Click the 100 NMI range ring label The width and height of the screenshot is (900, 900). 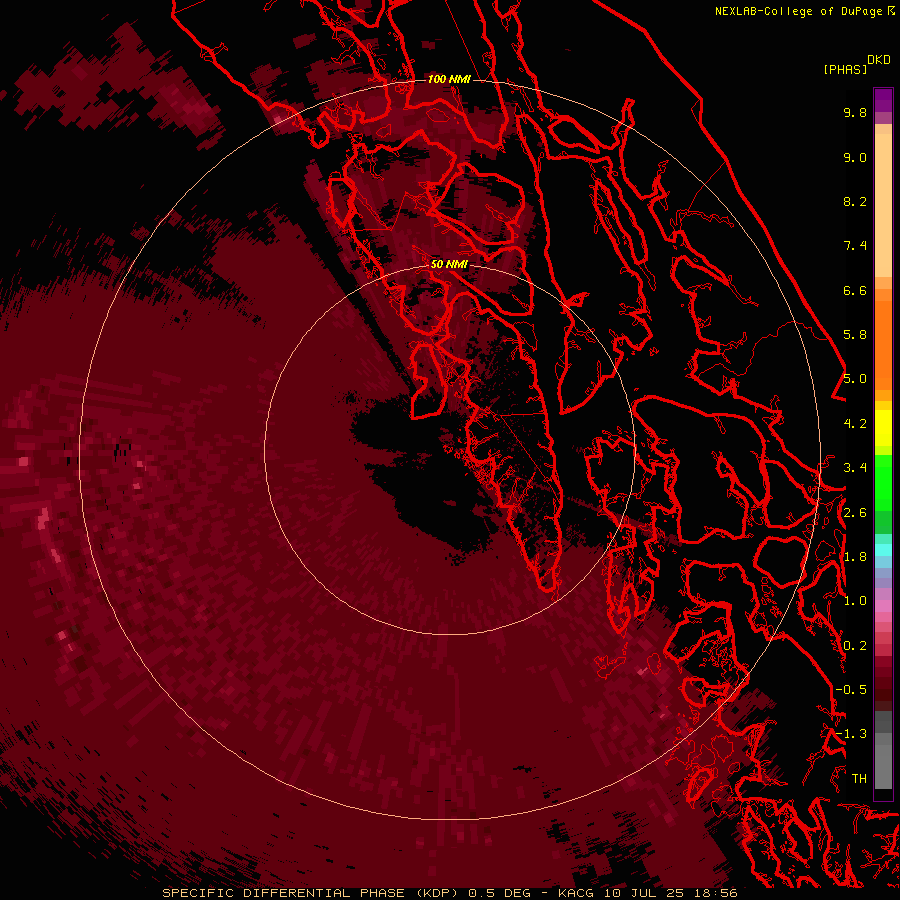click(x=449, y=79)
